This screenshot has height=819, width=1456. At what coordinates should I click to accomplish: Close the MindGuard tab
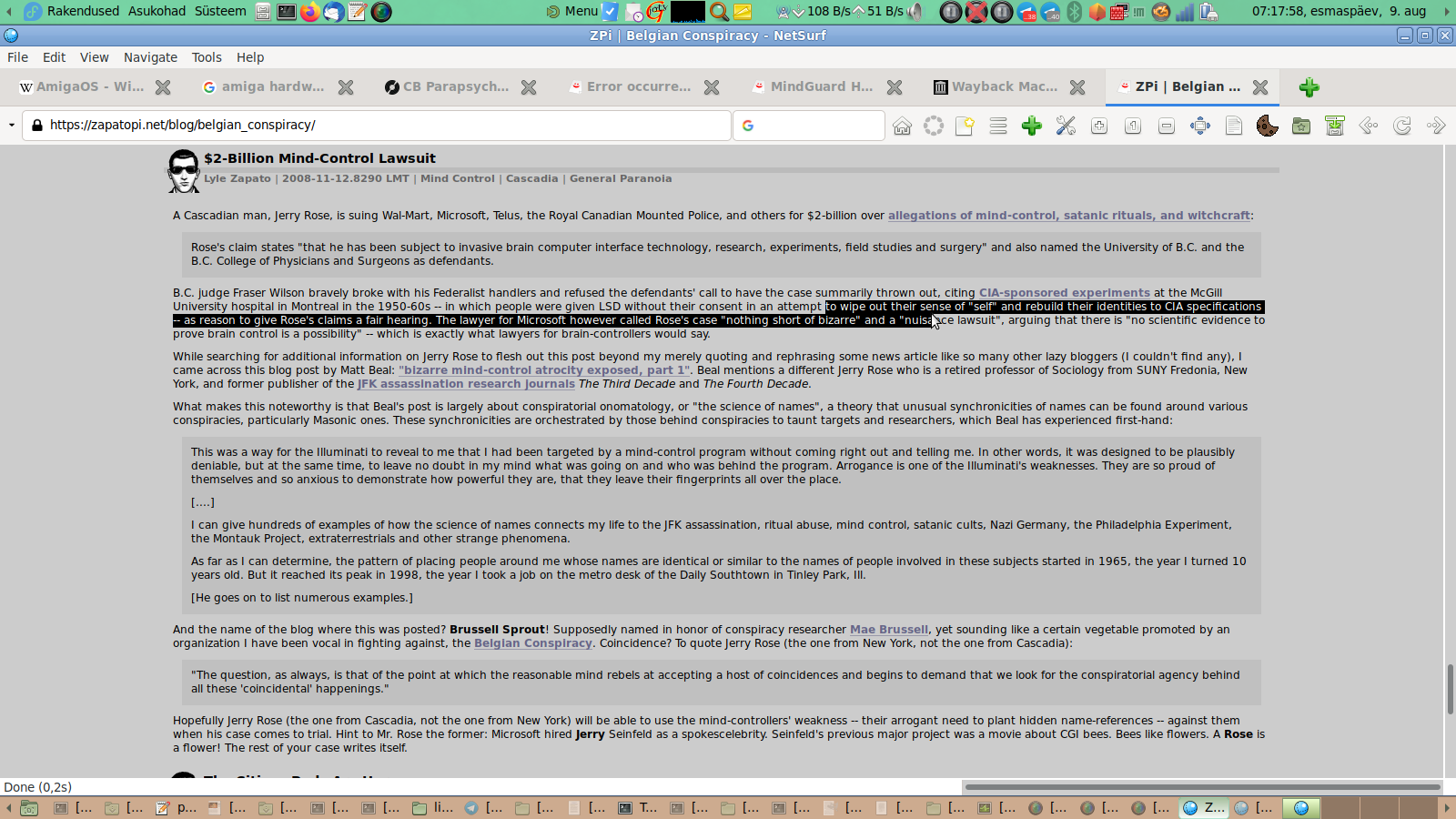895,87
